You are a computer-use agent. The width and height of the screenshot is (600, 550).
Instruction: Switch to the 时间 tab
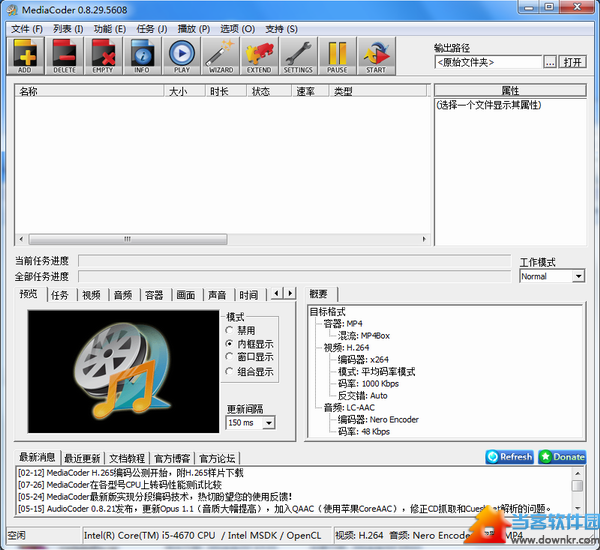point(248,295)
